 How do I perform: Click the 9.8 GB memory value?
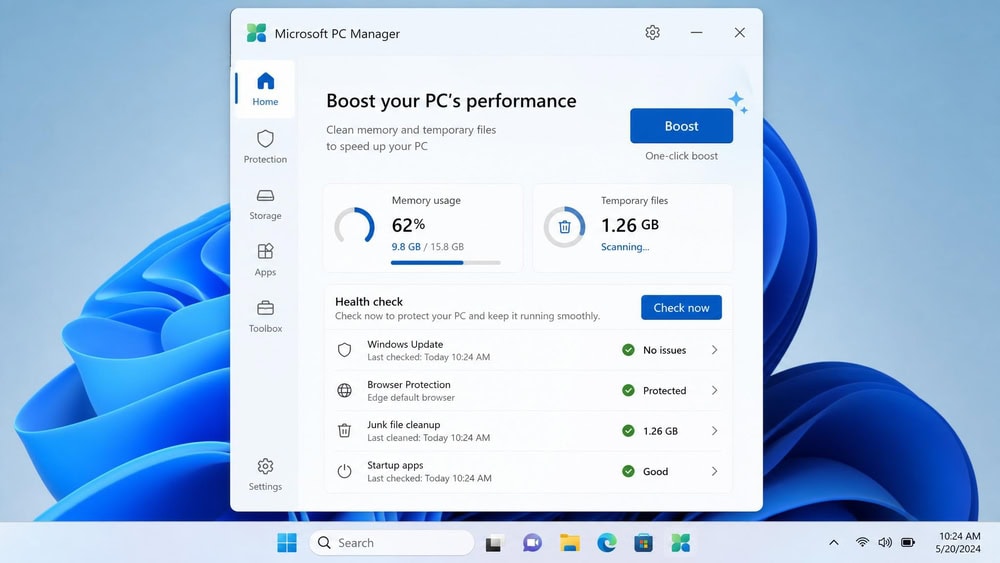point(406,247)
